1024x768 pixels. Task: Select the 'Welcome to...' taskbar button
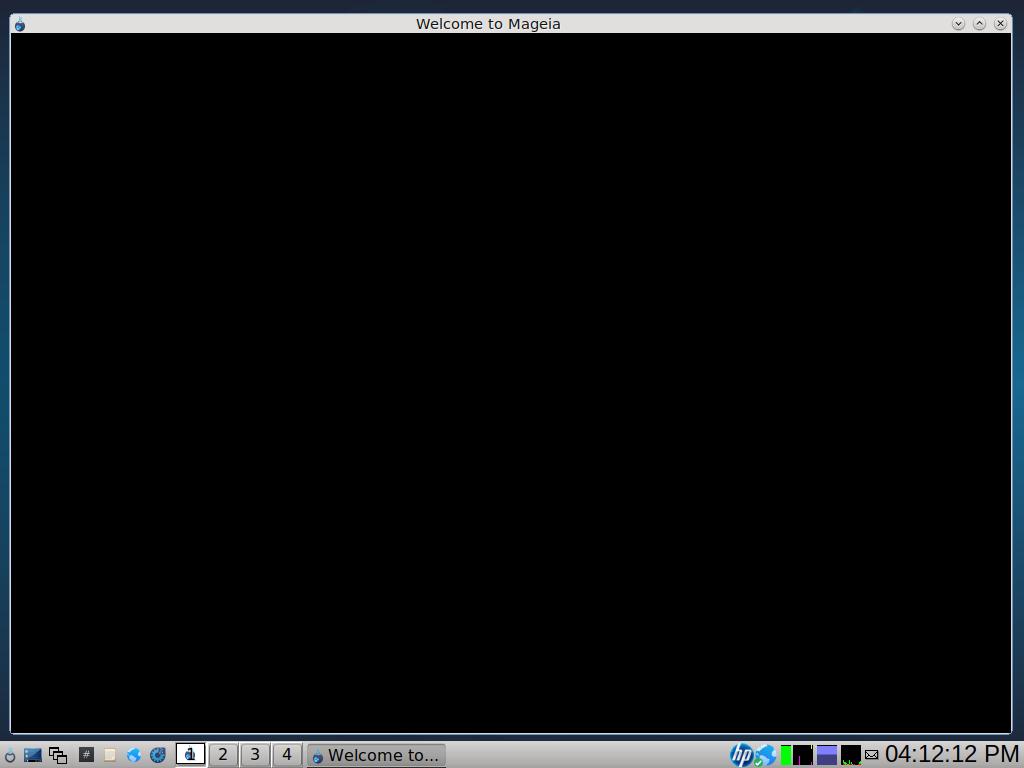[376, 755]
